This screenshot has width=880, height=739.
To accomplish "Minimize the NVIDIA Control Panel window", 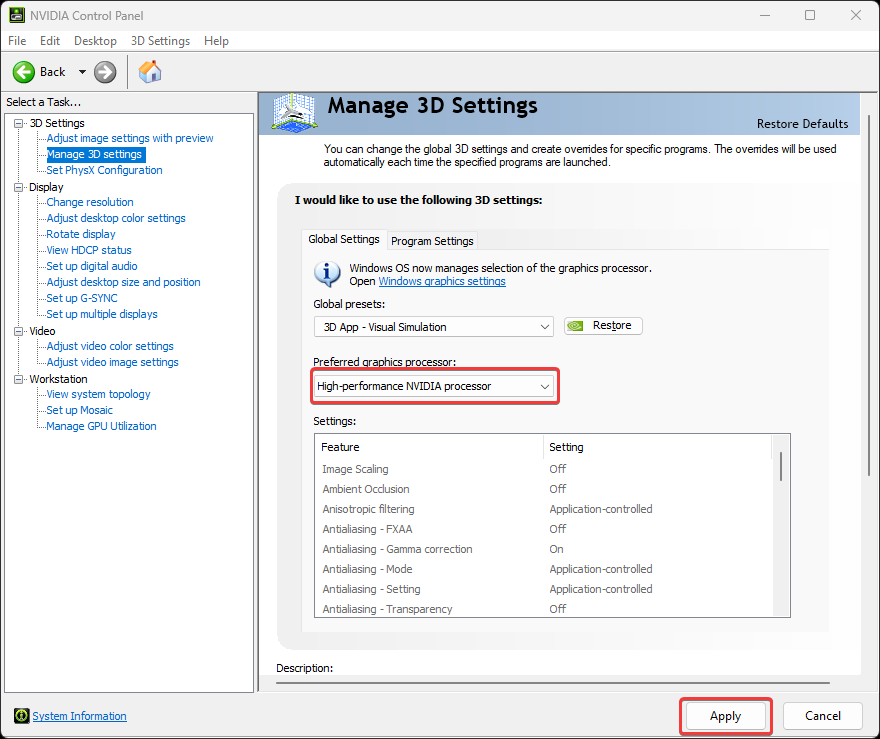I will [x=764, y=15].
